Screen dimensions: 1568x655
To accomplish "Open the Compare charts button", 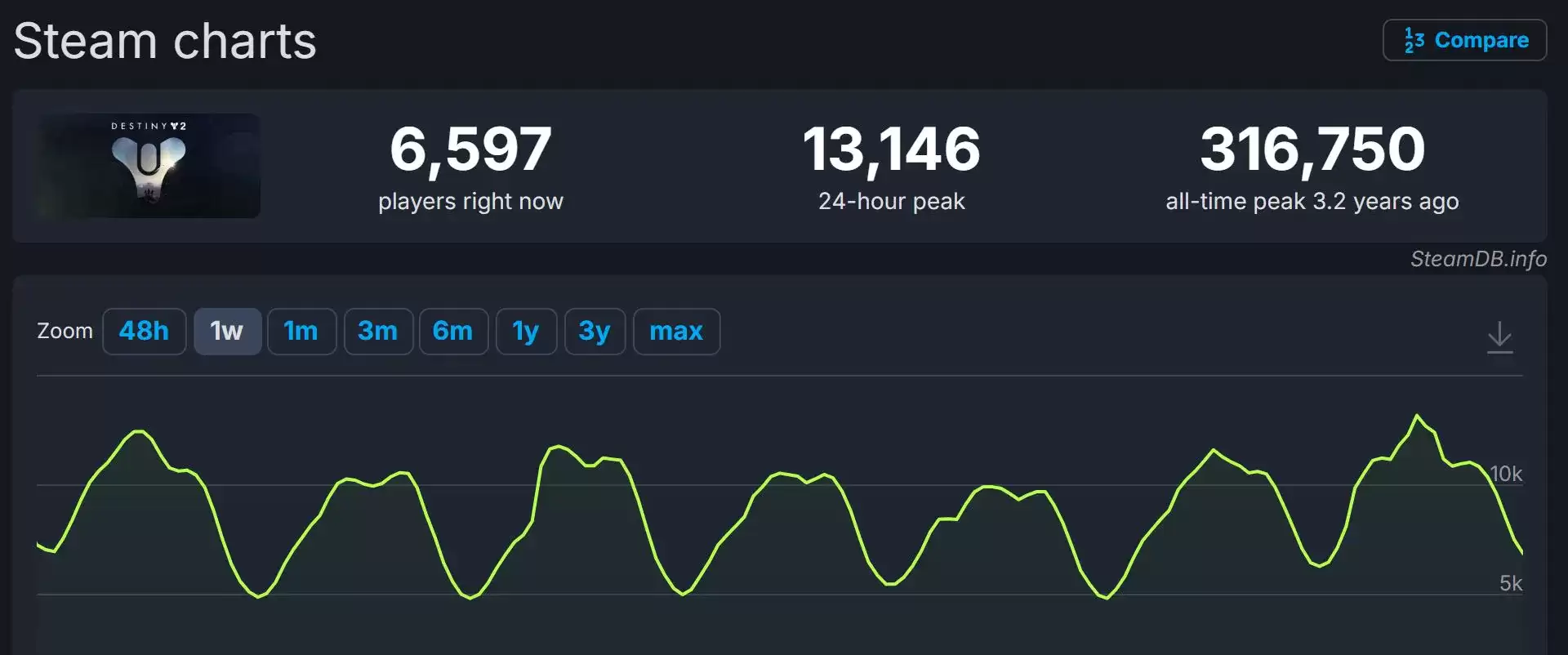I will click(x=1464, y=40).
